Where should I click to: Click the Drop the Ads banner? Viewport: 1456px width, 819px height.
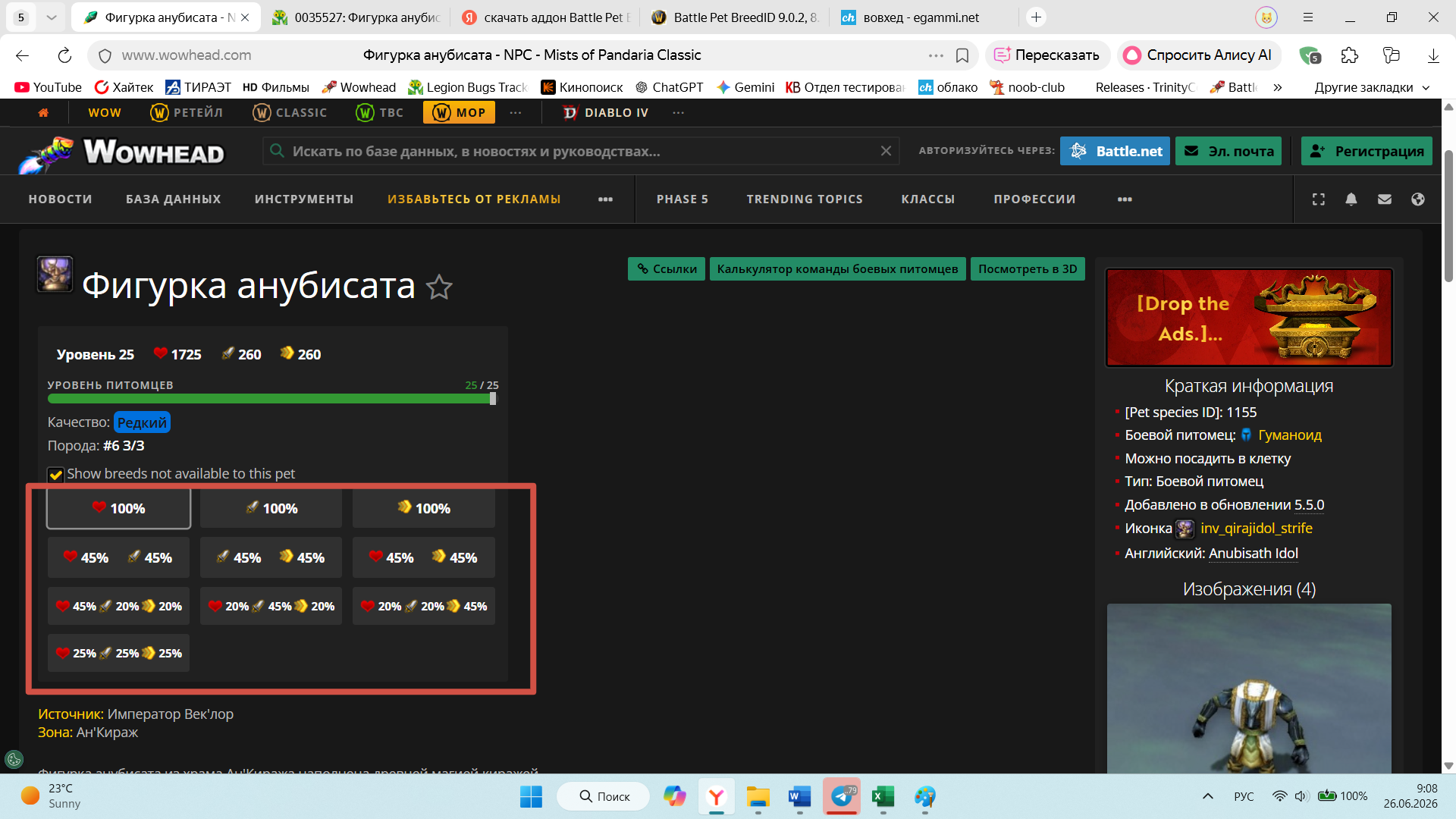click(1249, 318)
